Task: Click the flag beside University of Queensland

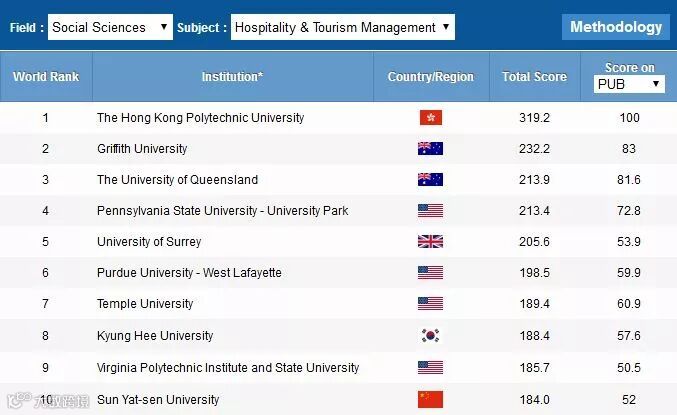Action: 430,180
